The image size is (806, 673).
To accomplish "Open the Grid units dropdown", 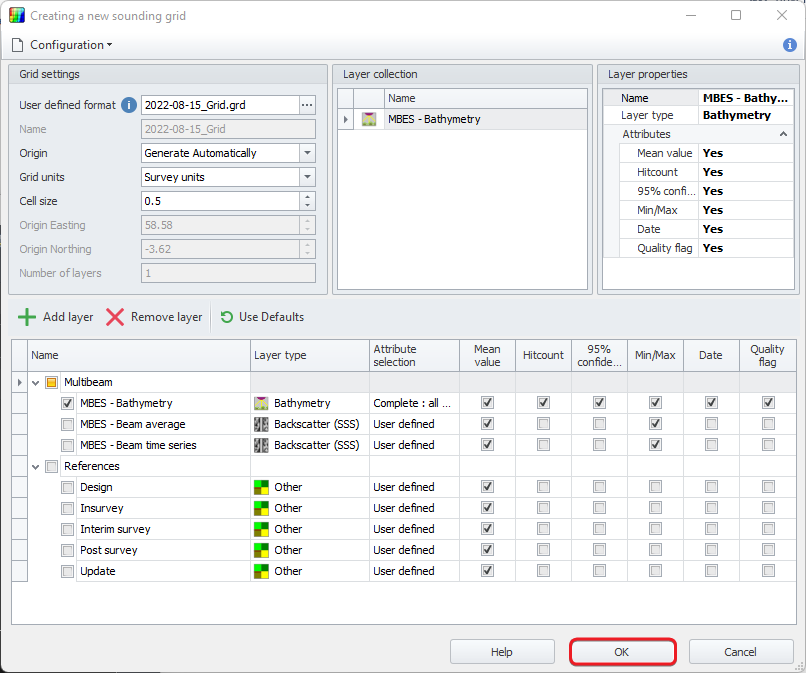I will click(x=307, y=177).
